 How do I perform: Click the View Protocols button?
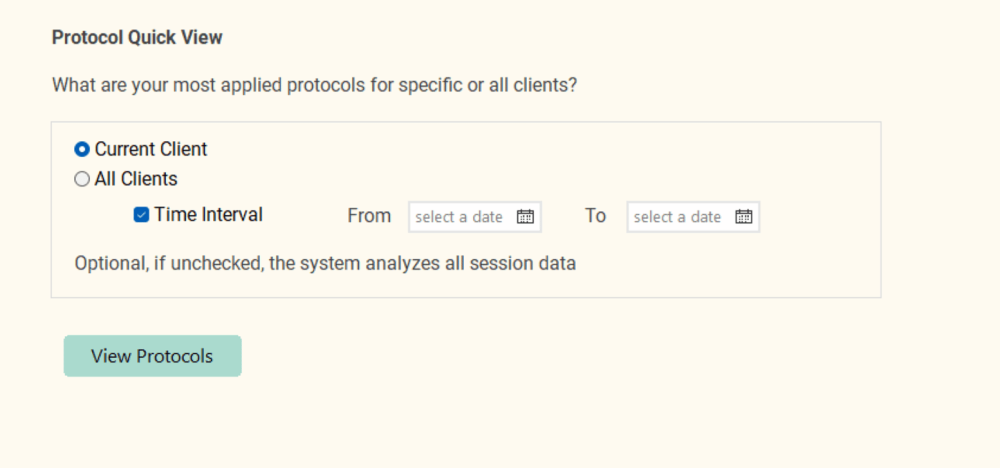click(x=152, y=356)
